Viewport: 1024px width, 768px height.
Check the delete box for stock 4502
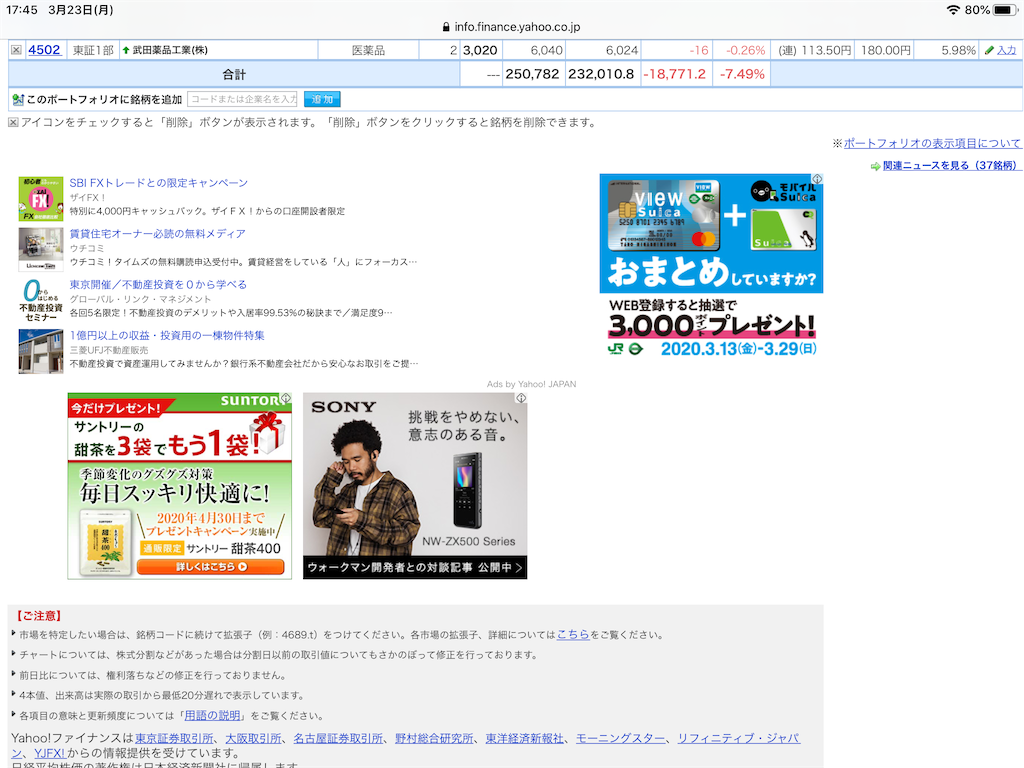coord(16,50)
